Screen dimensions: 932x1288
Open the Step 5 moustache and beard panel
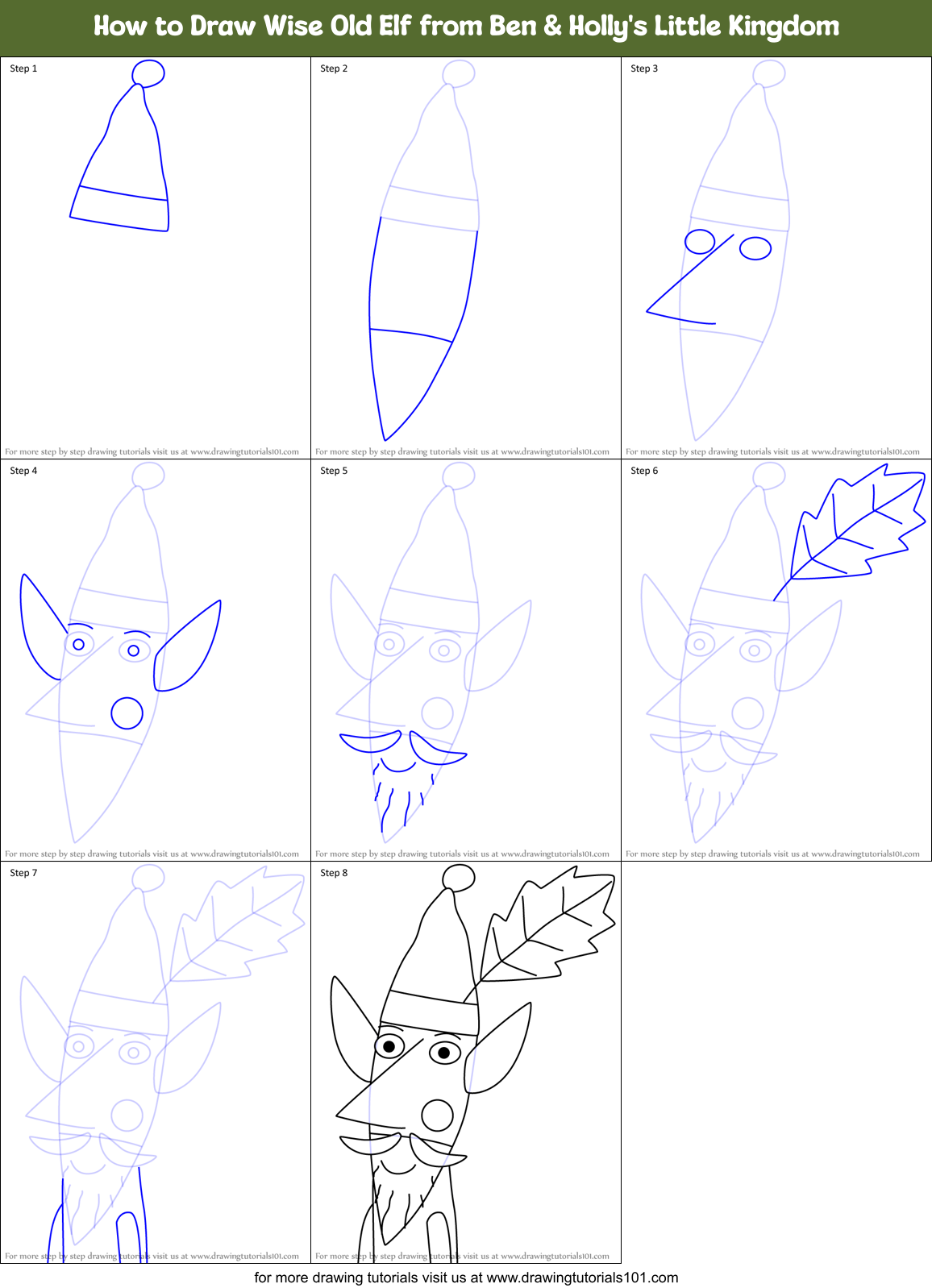click(x=466, y=660)
